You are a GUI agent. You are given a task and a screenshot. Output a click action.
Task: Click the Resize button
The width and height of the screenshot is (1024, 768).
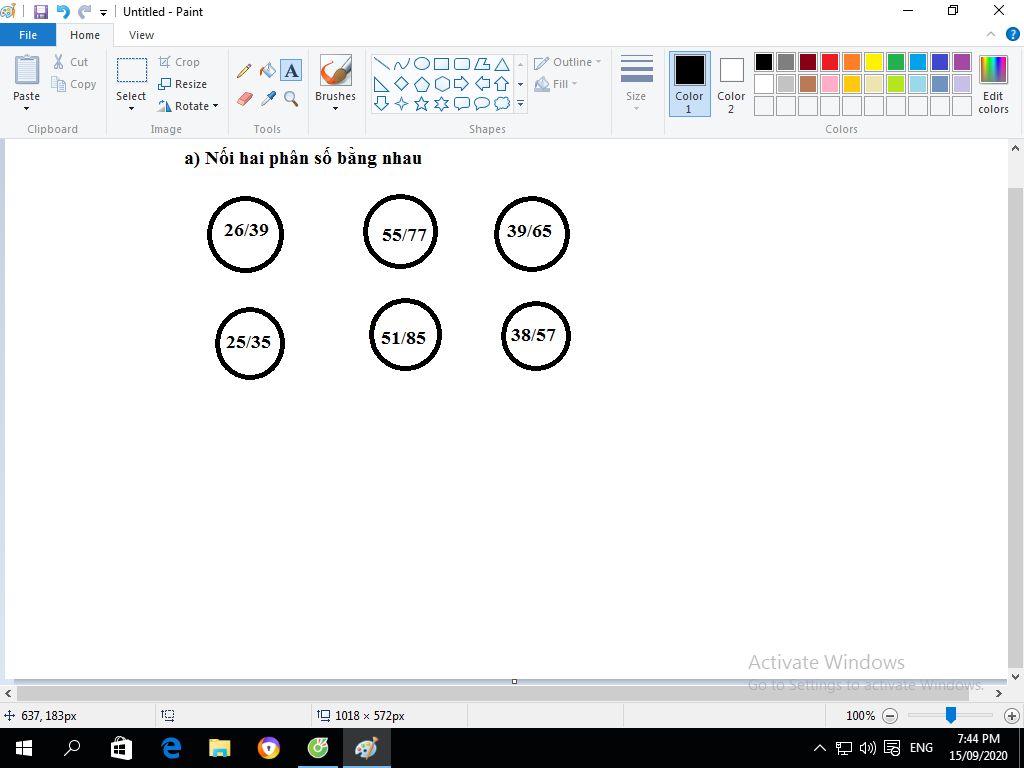pos(183,84)
